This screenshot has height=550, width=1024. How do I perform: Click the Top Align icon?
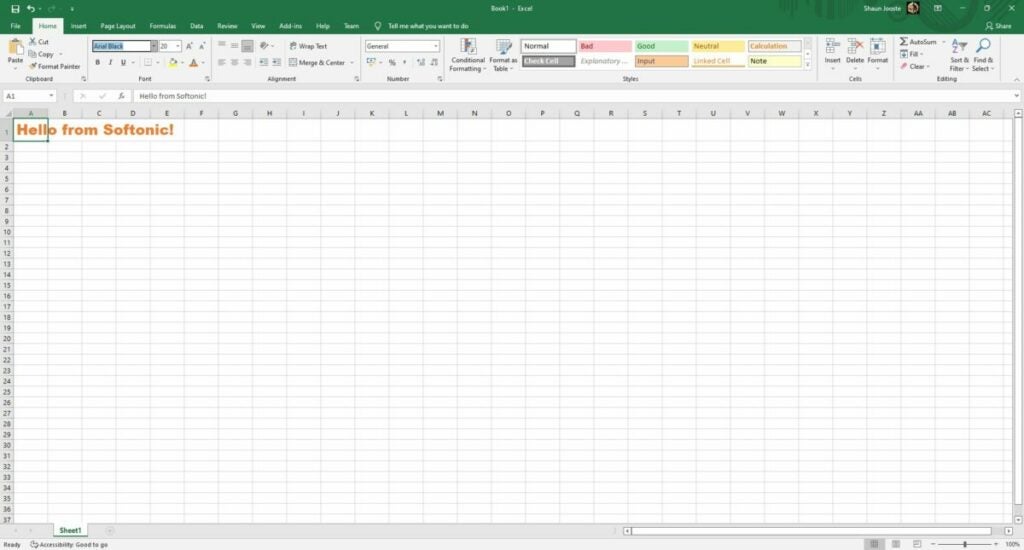(222, 45)
